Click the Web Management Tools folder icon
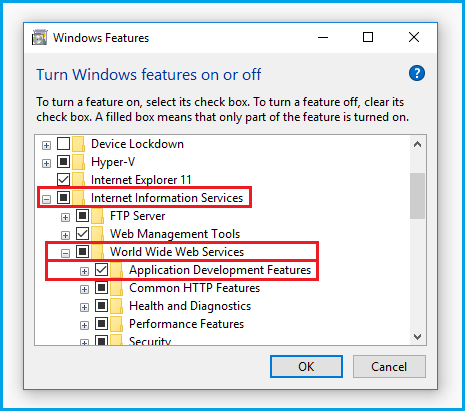The image size is (465, 411). tap(98, 234)
